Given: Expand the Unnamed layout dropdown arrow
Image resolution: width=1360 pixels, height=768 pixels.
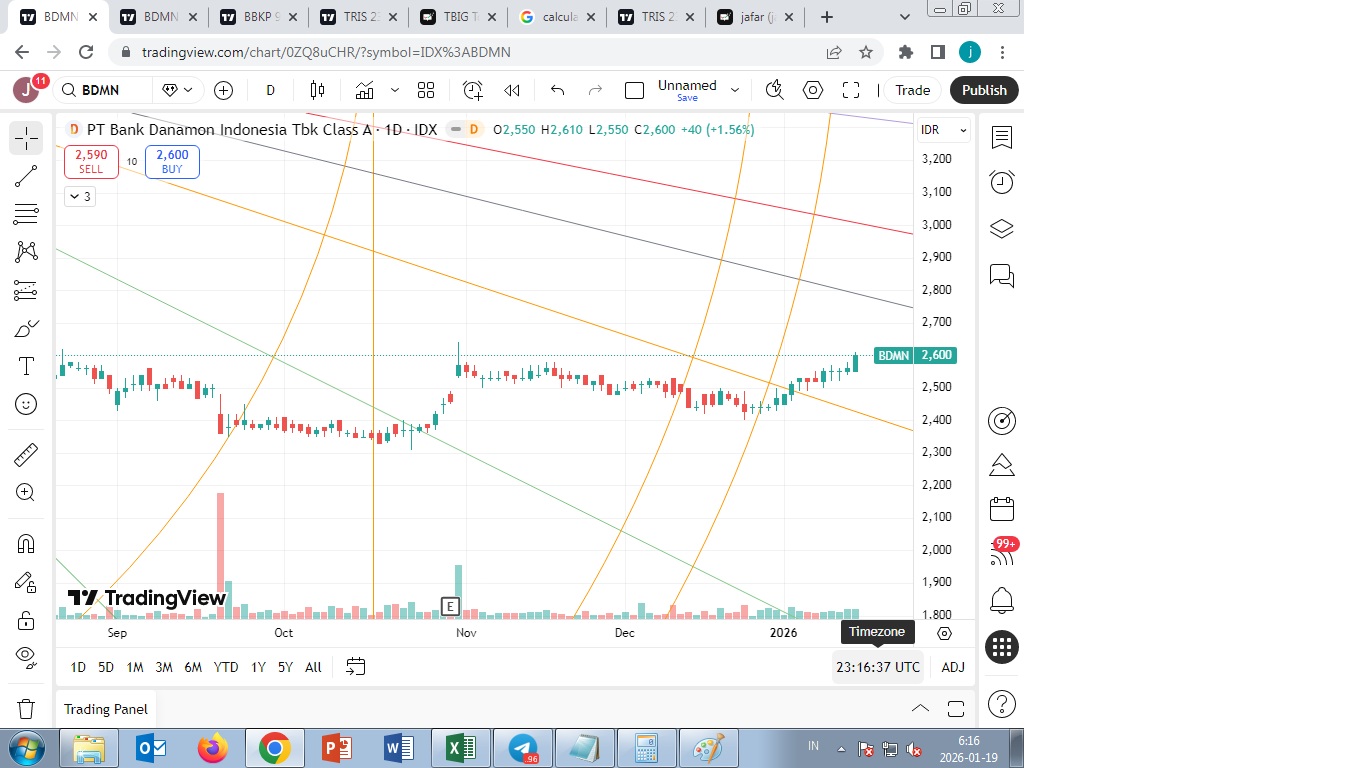Looking at the screenshot, I should click(x=735, y=90).
